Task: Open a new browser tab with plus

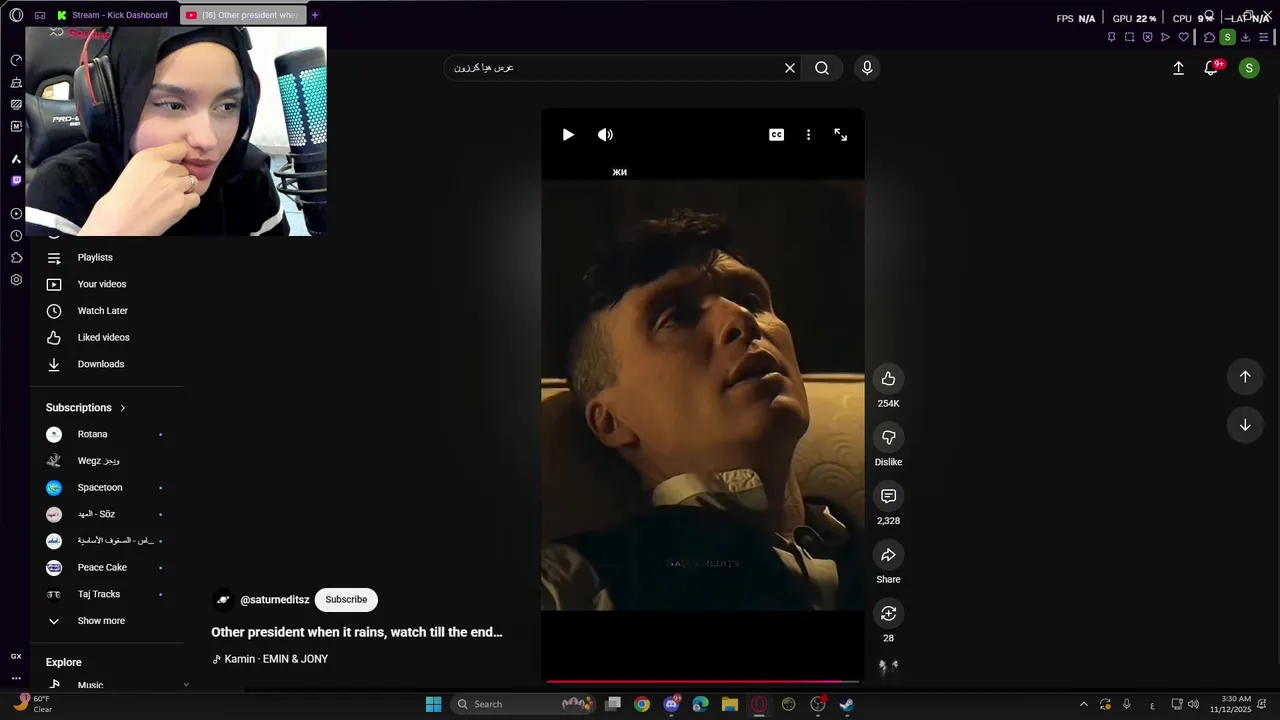Action: pyautogui.click(x=315, y=15)
